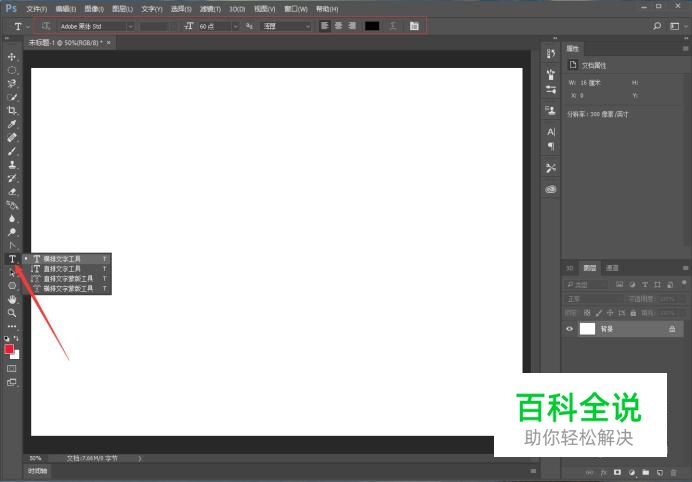This screenshot has height=482, width=692.
Task: Select the Crop tool
Action: point(12,110)
